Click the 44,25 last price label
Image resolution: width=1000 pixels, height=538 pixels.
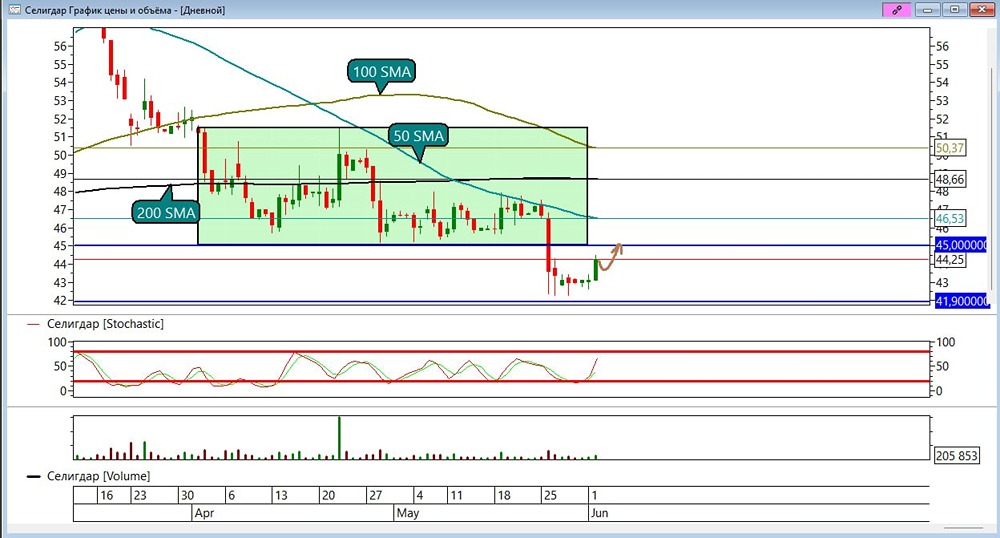tap(950, 260)
